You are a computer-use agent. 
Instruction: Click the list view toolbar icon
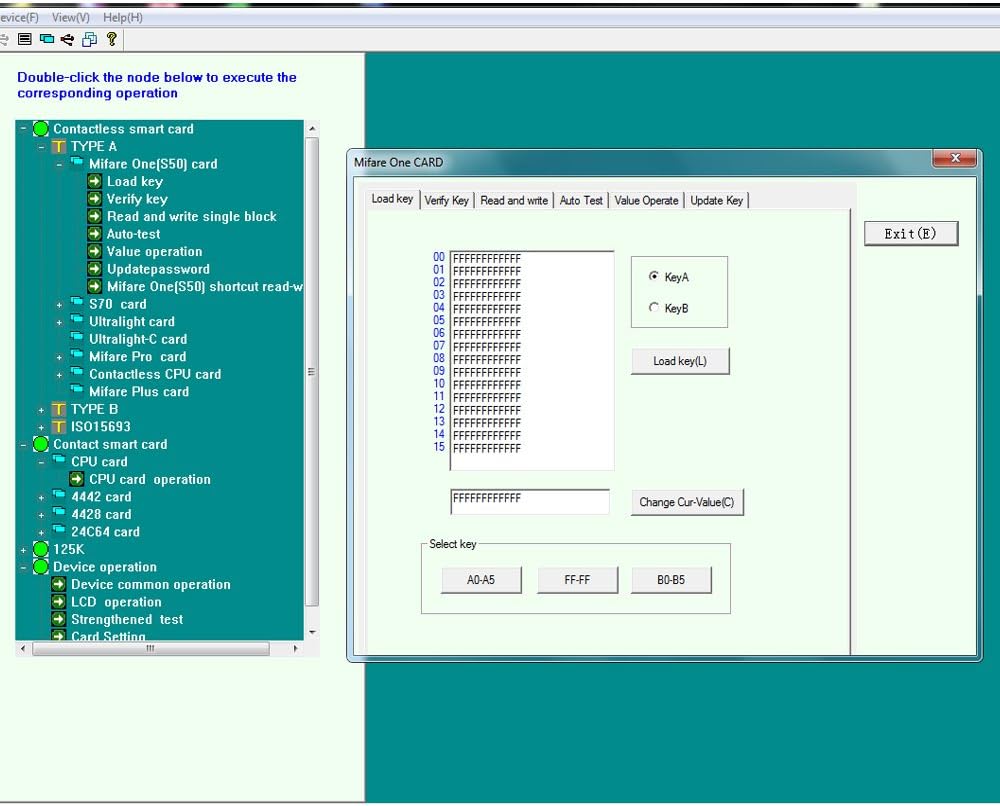(x=24, y=40)
